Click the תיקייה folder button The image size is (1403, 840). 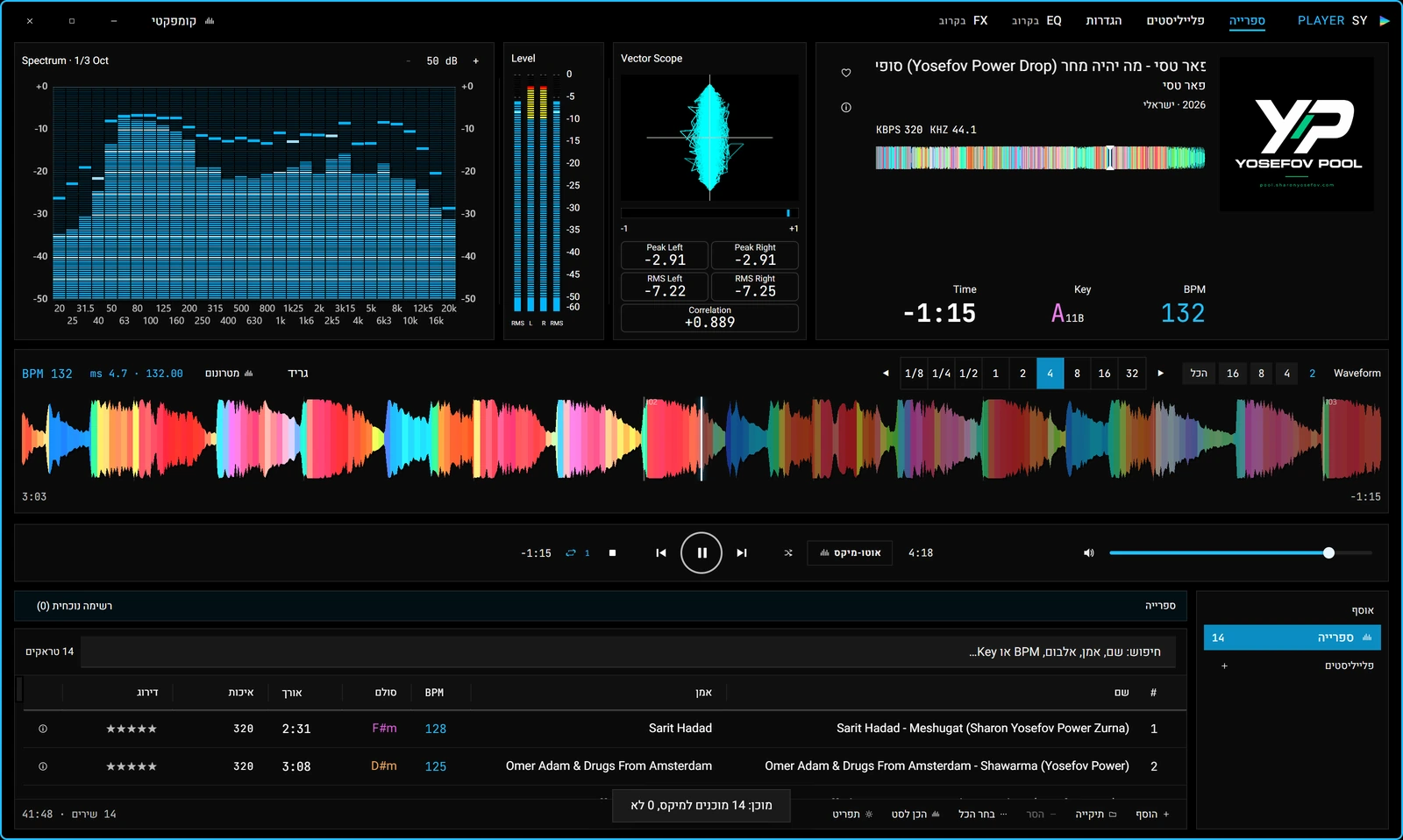pyautogui.click(x=1096, y=815)
